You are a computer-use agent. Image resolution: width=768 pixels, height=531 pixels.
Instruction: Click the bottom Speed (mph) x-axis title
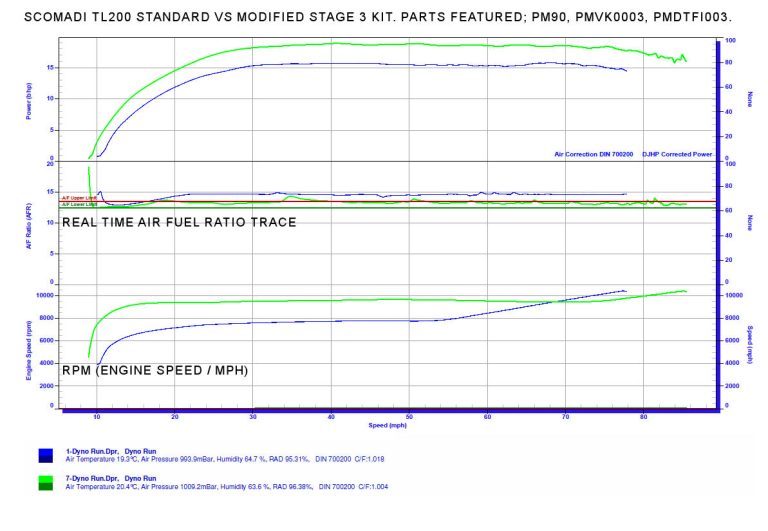click(x=388, y=425)
